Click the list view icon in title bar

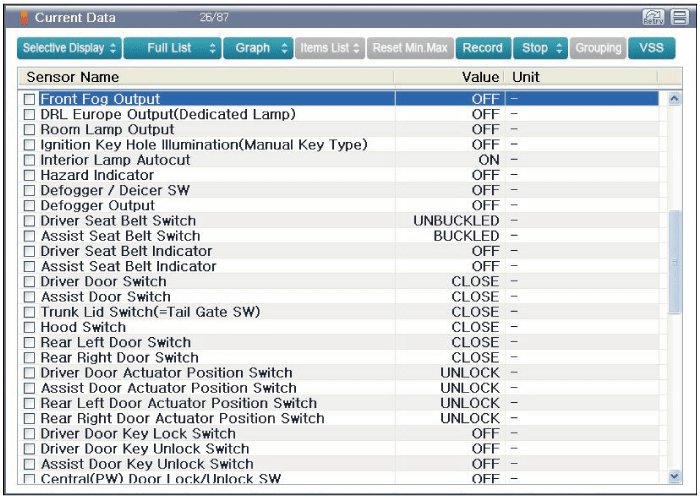[x=679, y=18]
